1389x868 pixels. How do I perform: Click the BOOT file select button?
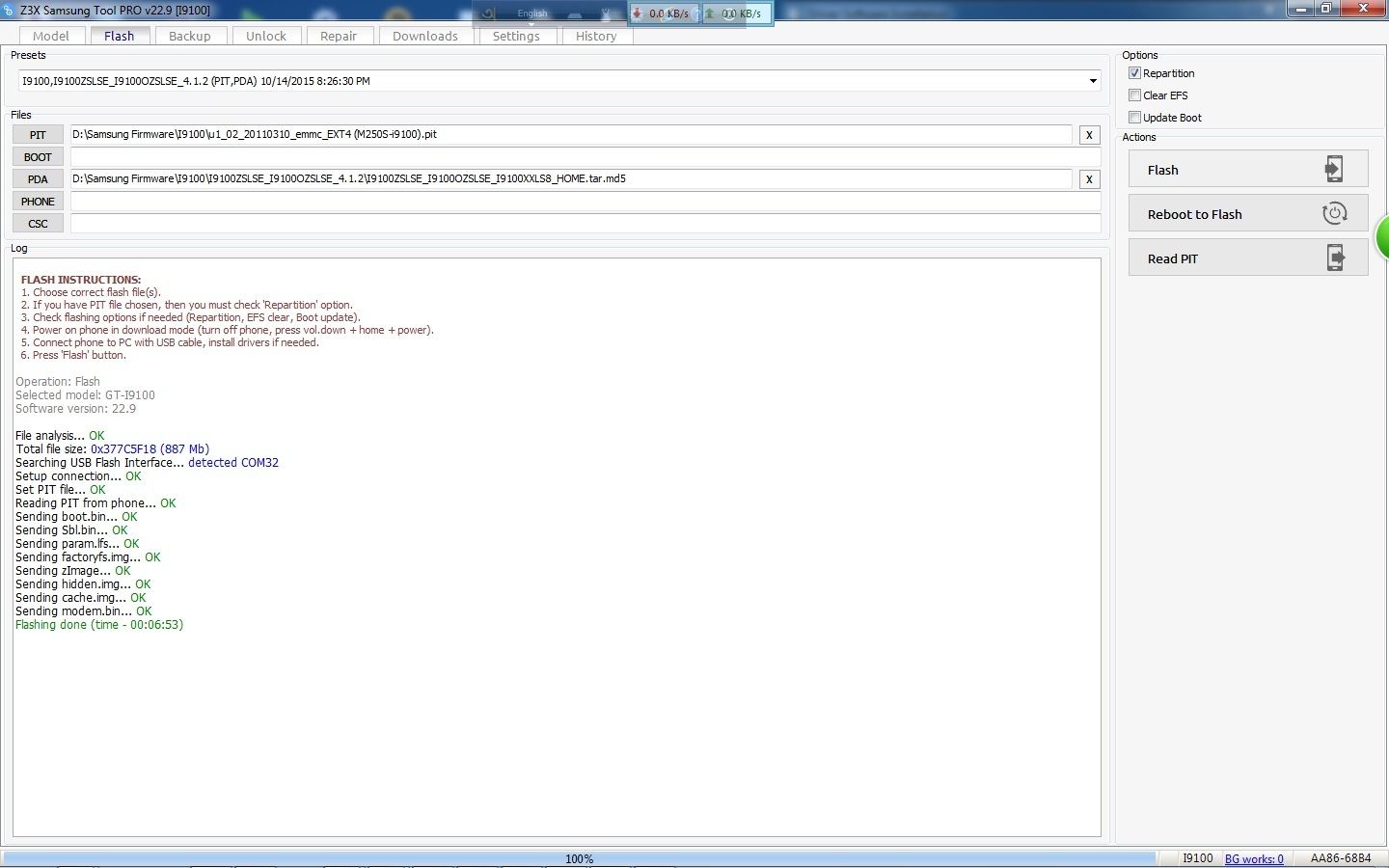(x=38, y=157)
